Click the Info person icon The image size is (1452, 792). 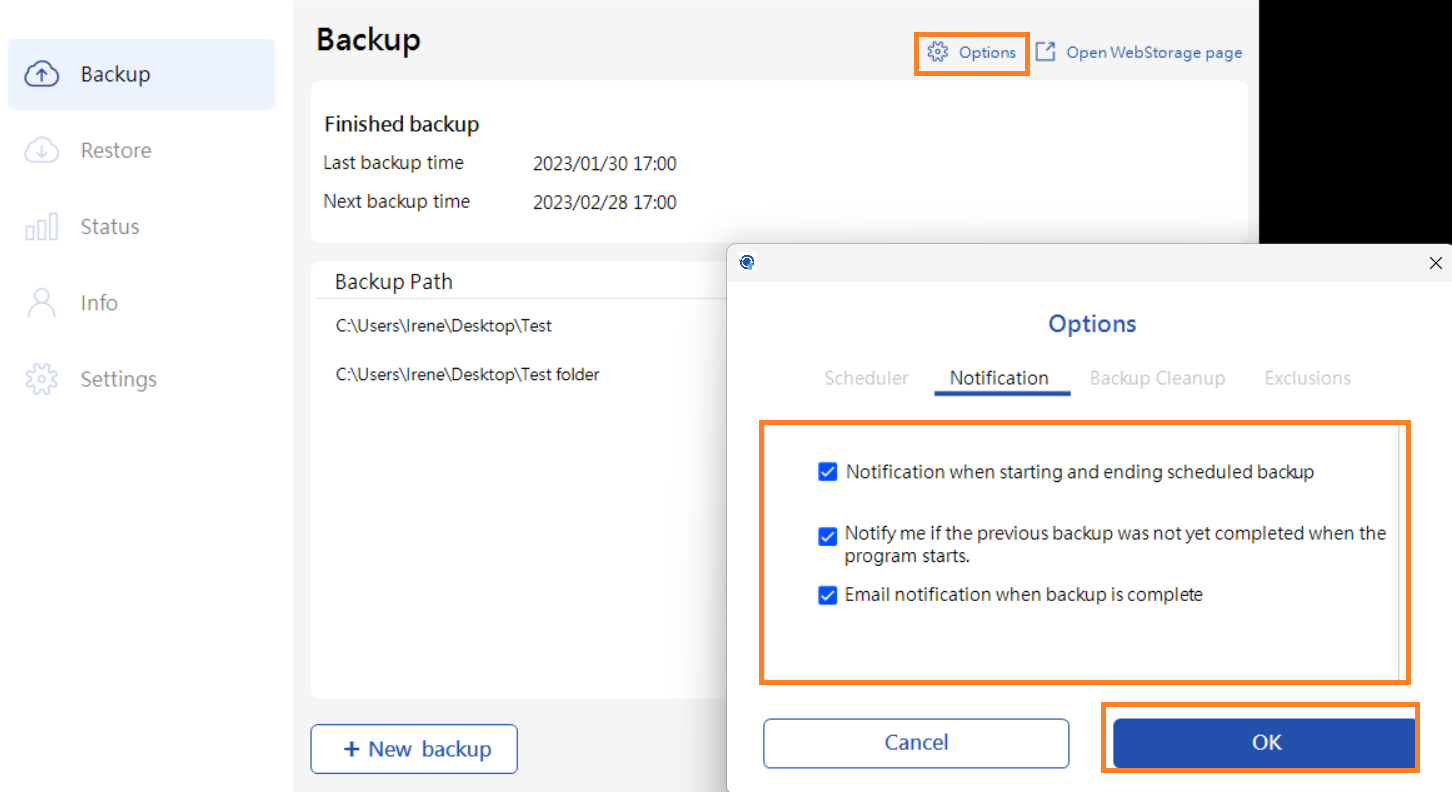tap(41, 303)
